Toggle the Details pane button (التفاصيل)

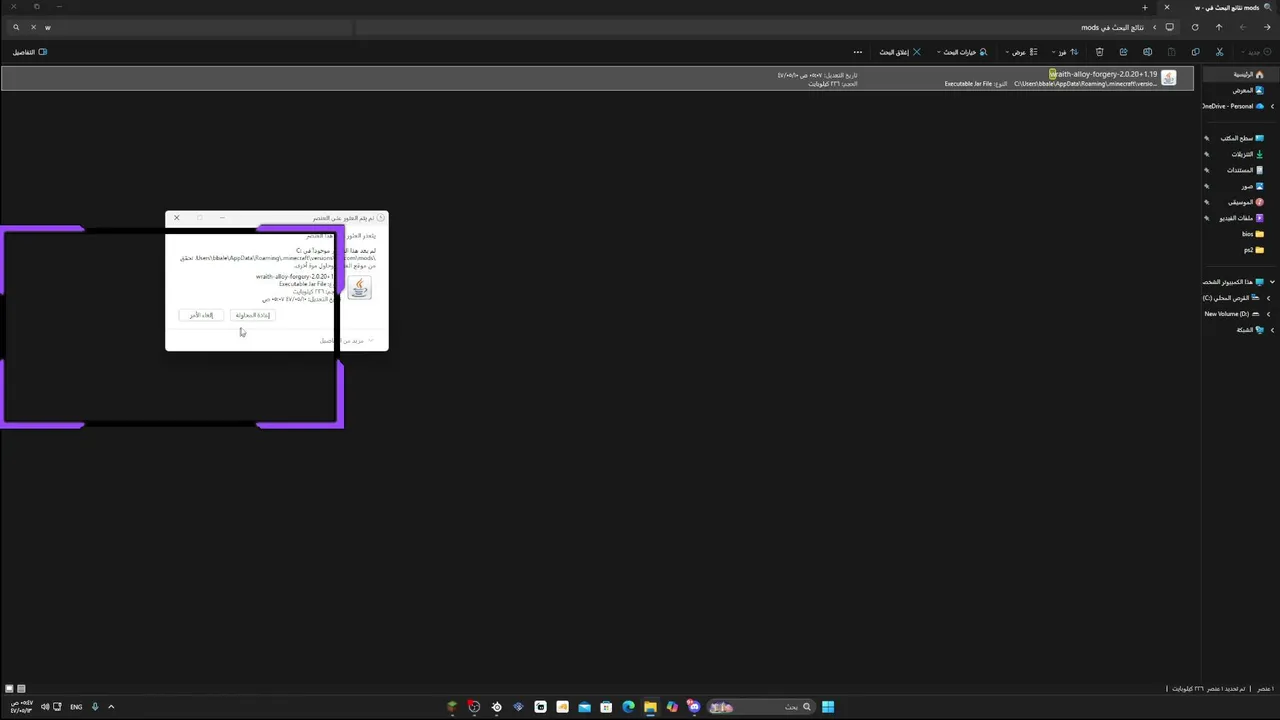[x=29, y=52]
